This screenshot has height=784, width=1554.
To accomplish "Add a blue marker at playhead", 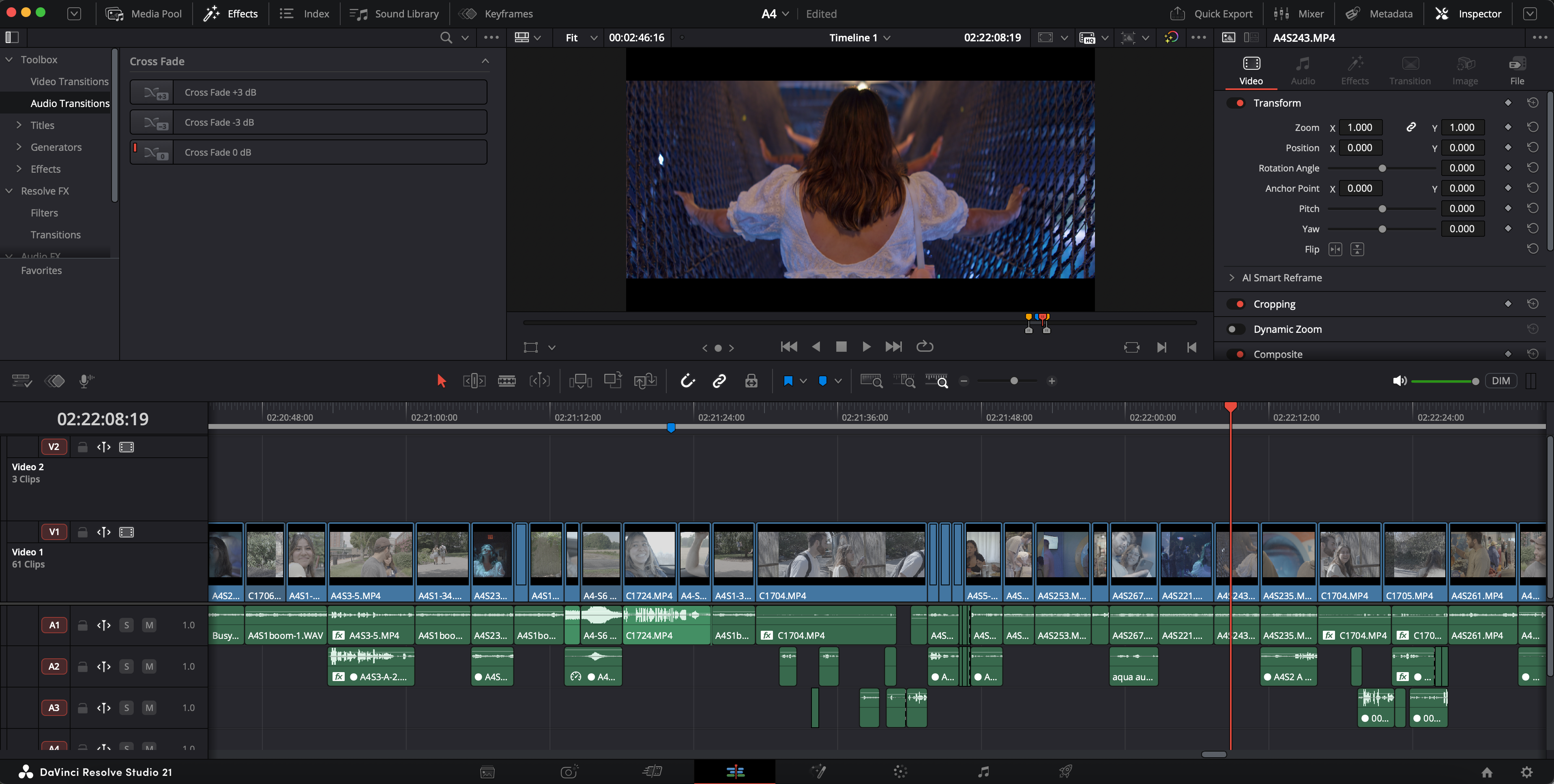I will pyautogui.click(x=822, y=381).
